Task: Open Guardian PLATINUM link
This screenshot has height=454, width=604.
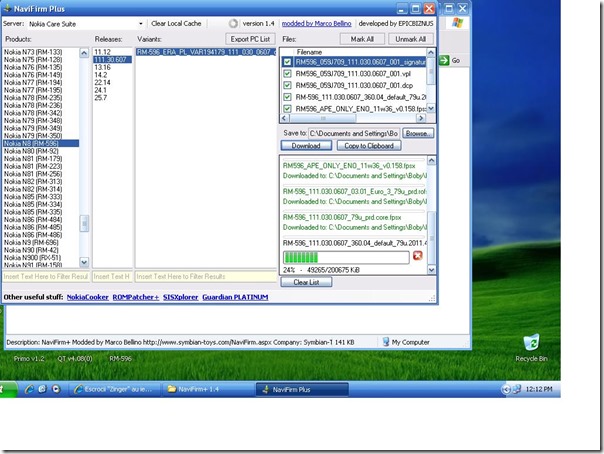Action: [235, 297]
